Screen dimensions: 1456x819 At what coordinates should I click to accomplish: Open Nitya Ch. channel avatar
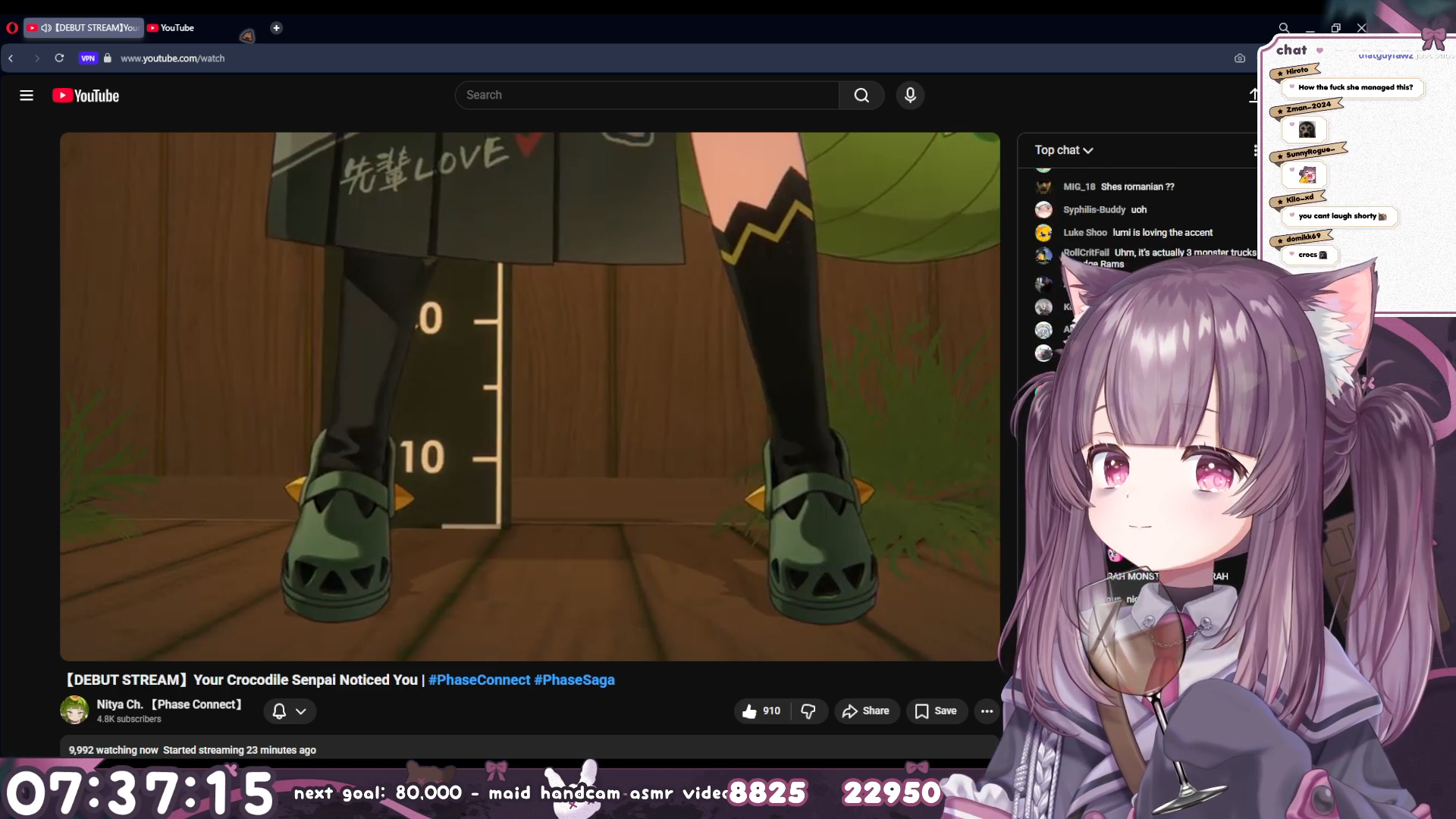[74, 711]
